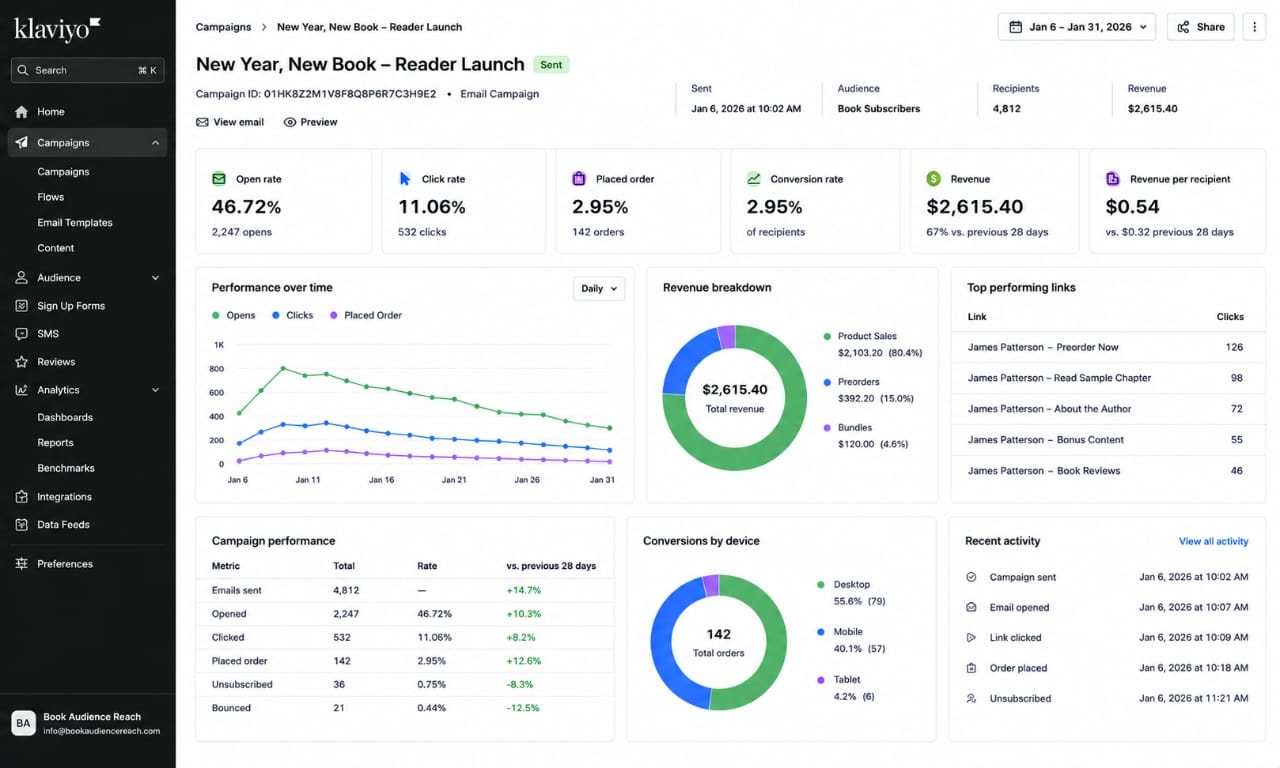This screenshot has width=1280, height=768.
Task: Click the Preview eye icon
Action: 290,122
